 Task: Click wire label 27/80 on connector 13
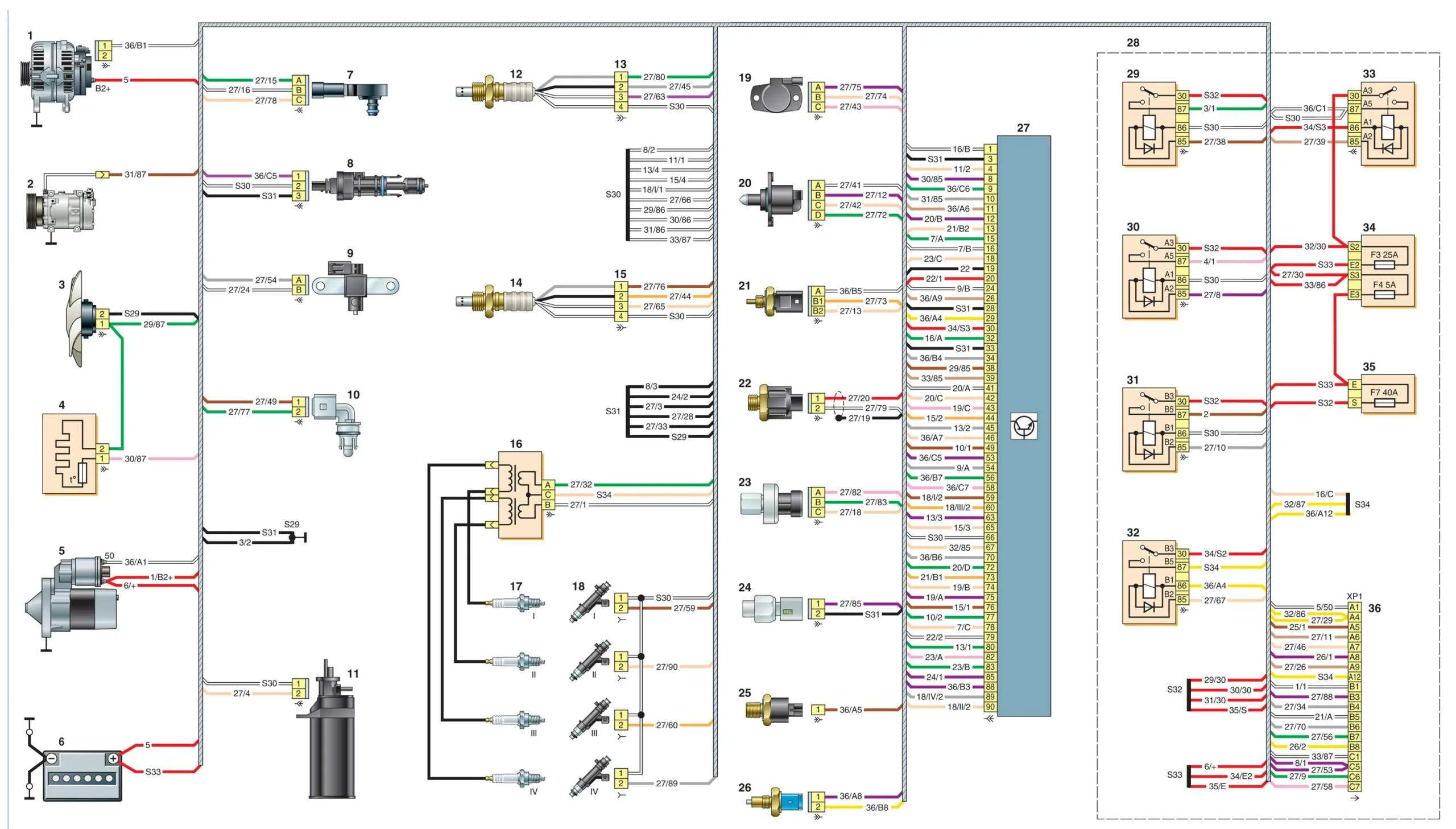coord(653,77)
